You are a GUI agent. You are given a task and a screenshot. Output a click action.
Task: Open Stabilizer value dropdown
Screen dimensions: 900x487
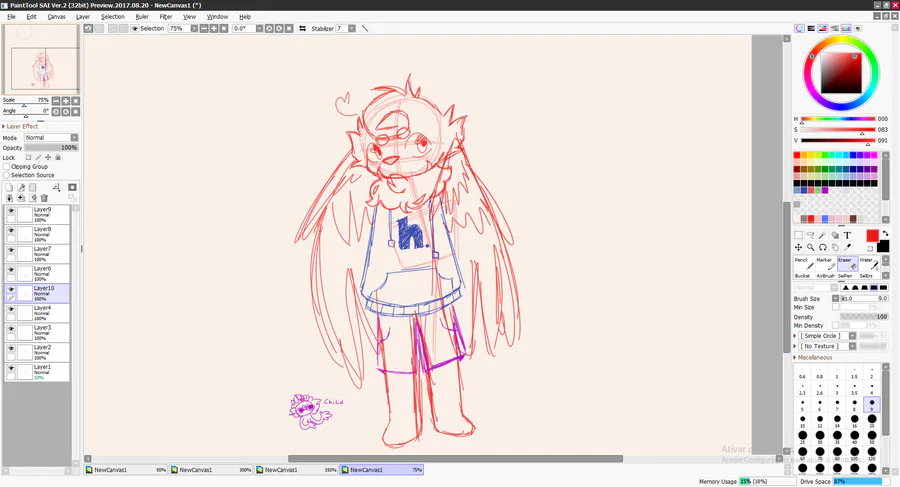pos(352,28)
